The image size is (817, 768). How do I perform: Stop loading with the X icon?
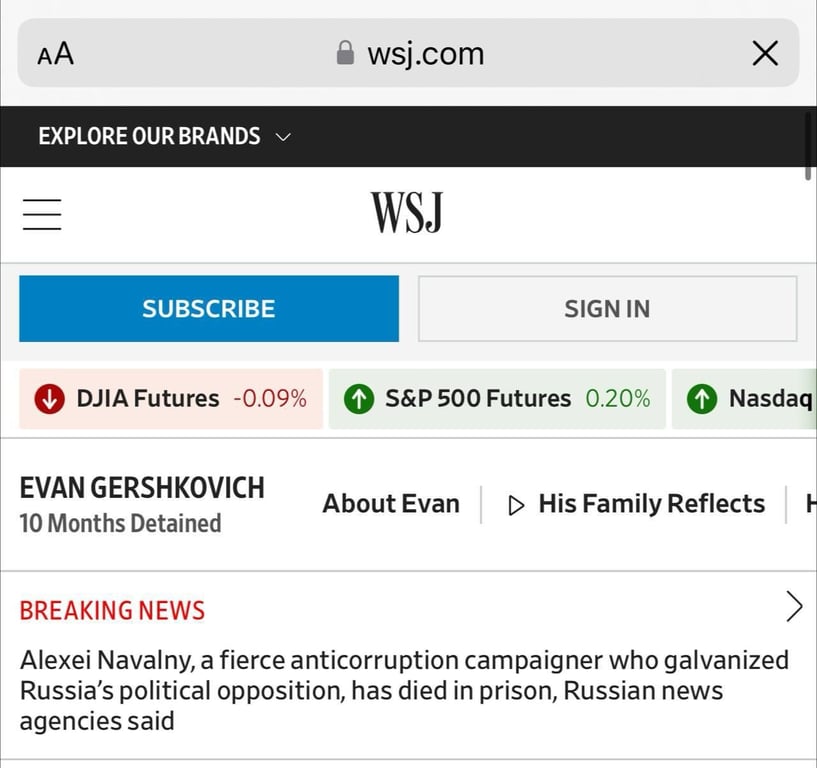pyautogui.click(x=765, y=53)
